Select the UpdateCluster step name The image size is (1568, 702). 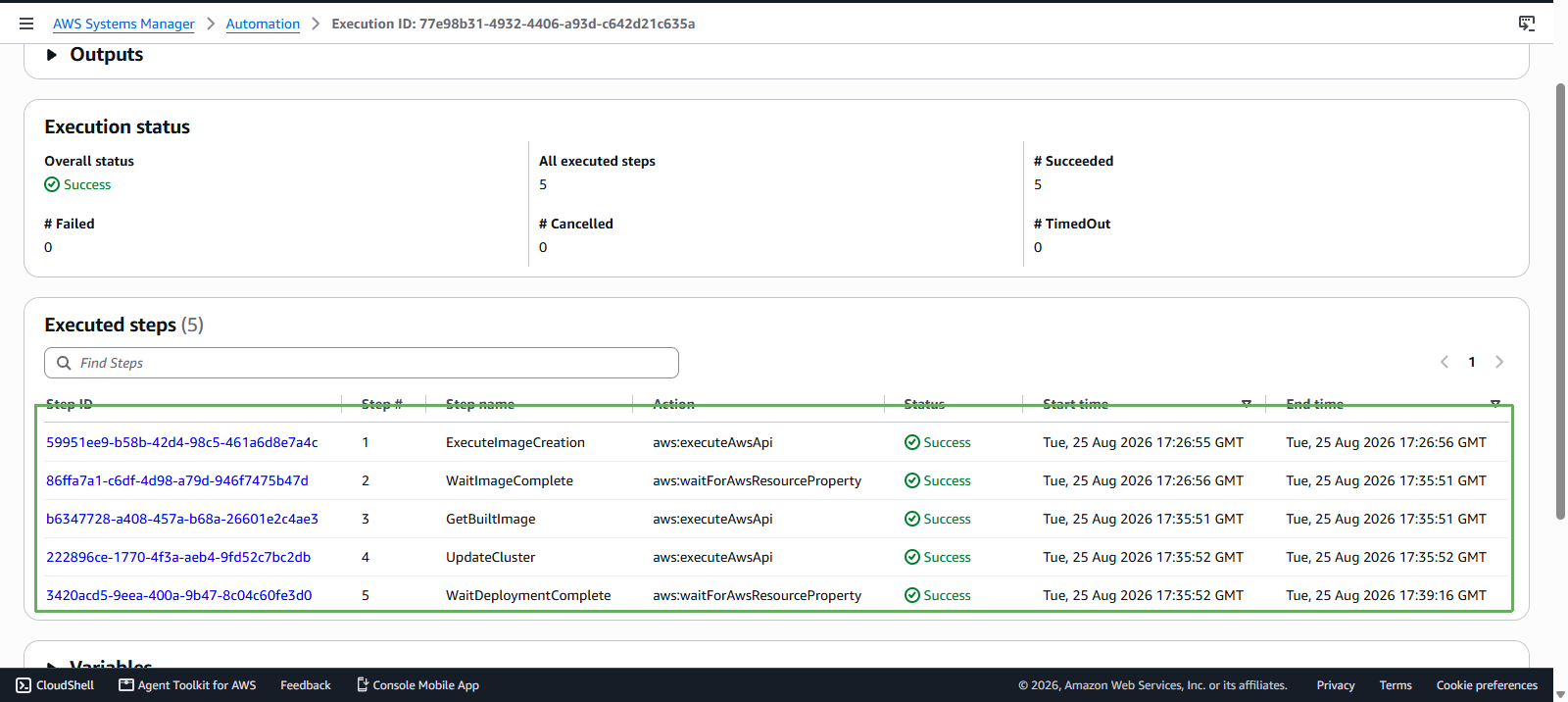coord(491,557)
